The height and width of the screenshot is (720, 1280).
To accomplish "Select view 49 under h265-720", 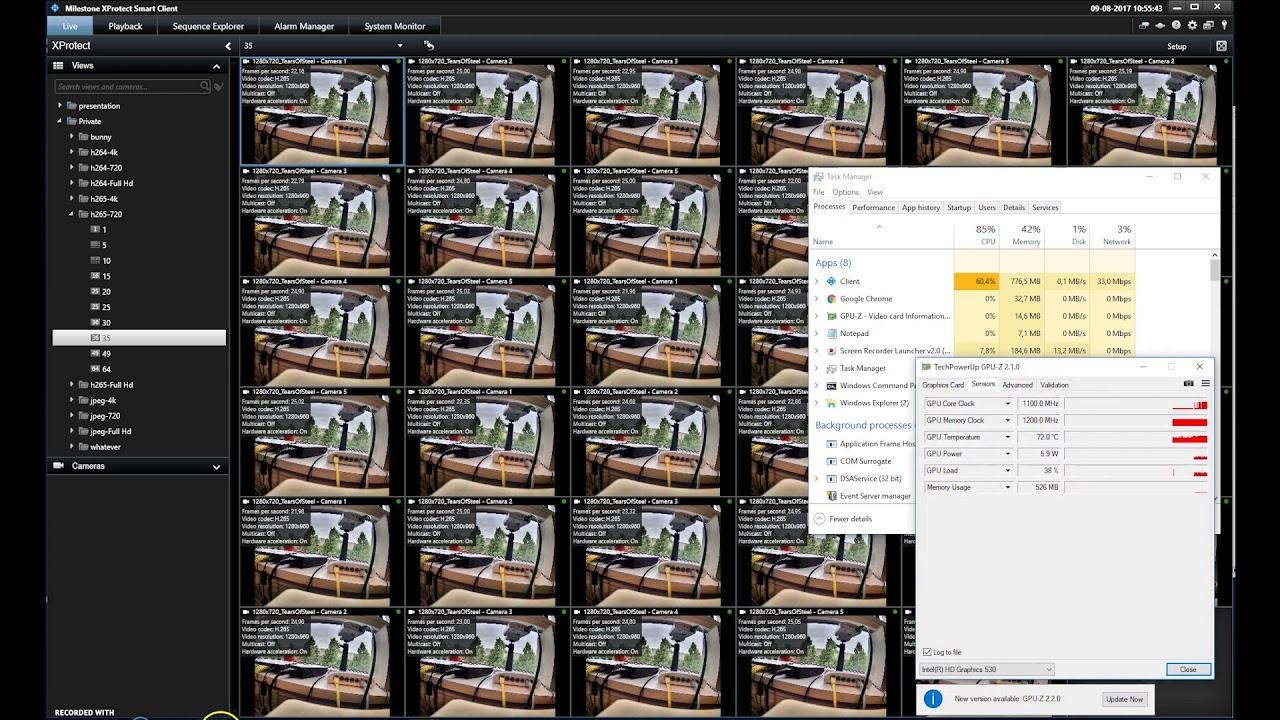I will [106, 354].
